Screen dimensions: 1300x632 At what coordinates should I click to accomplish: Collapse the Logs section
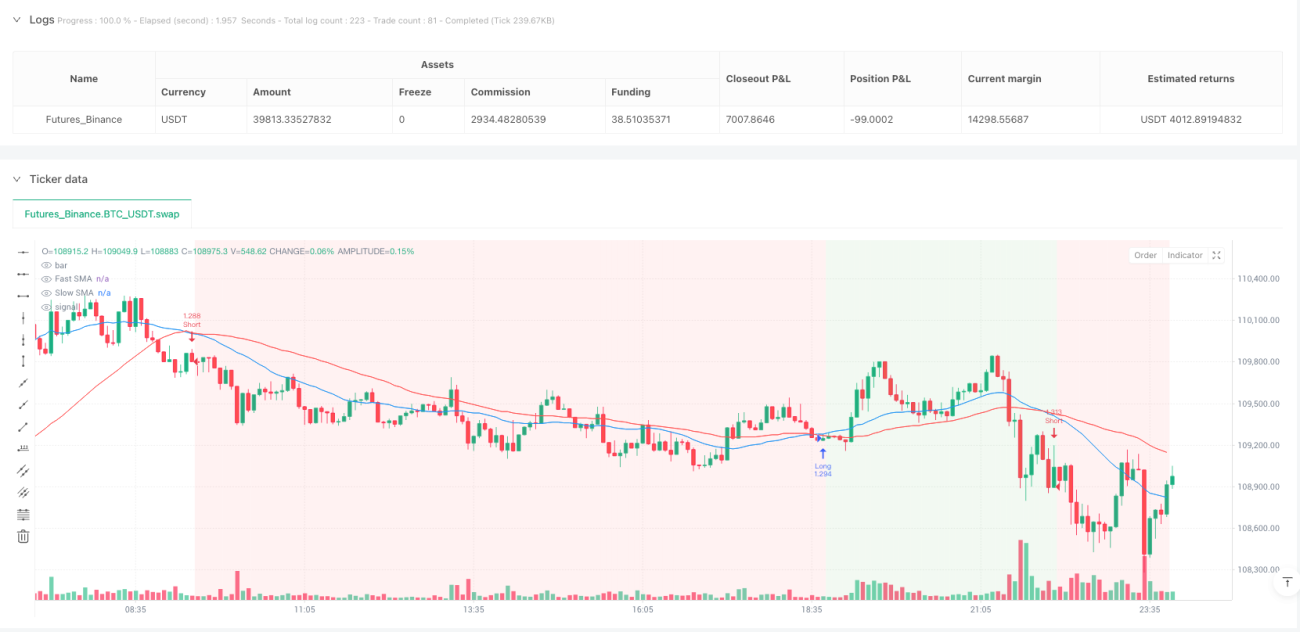(x=16, y=19)
